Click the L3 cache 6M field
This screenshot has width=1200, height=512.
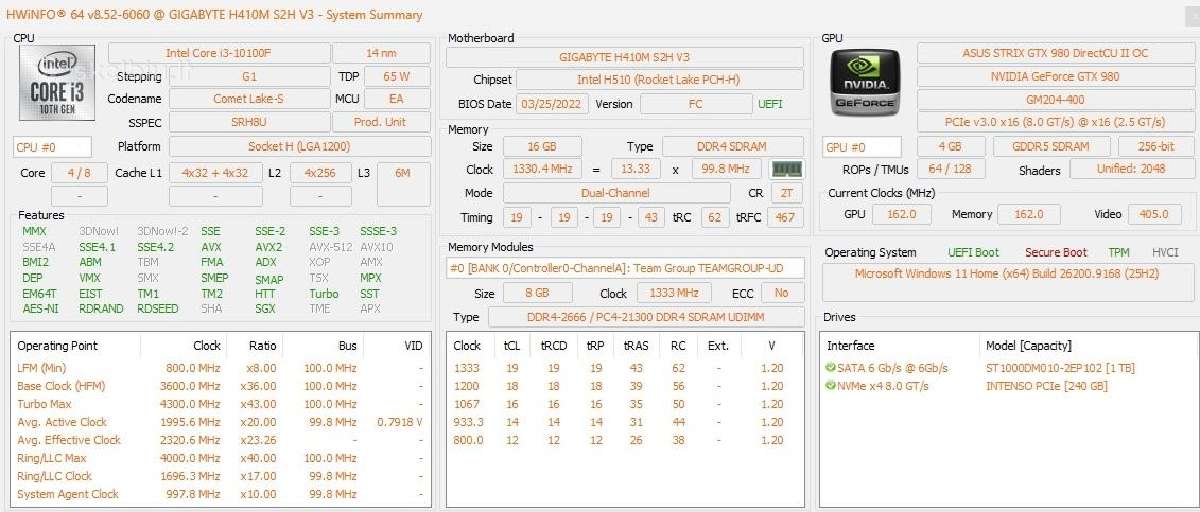click(x=403, y=173)
